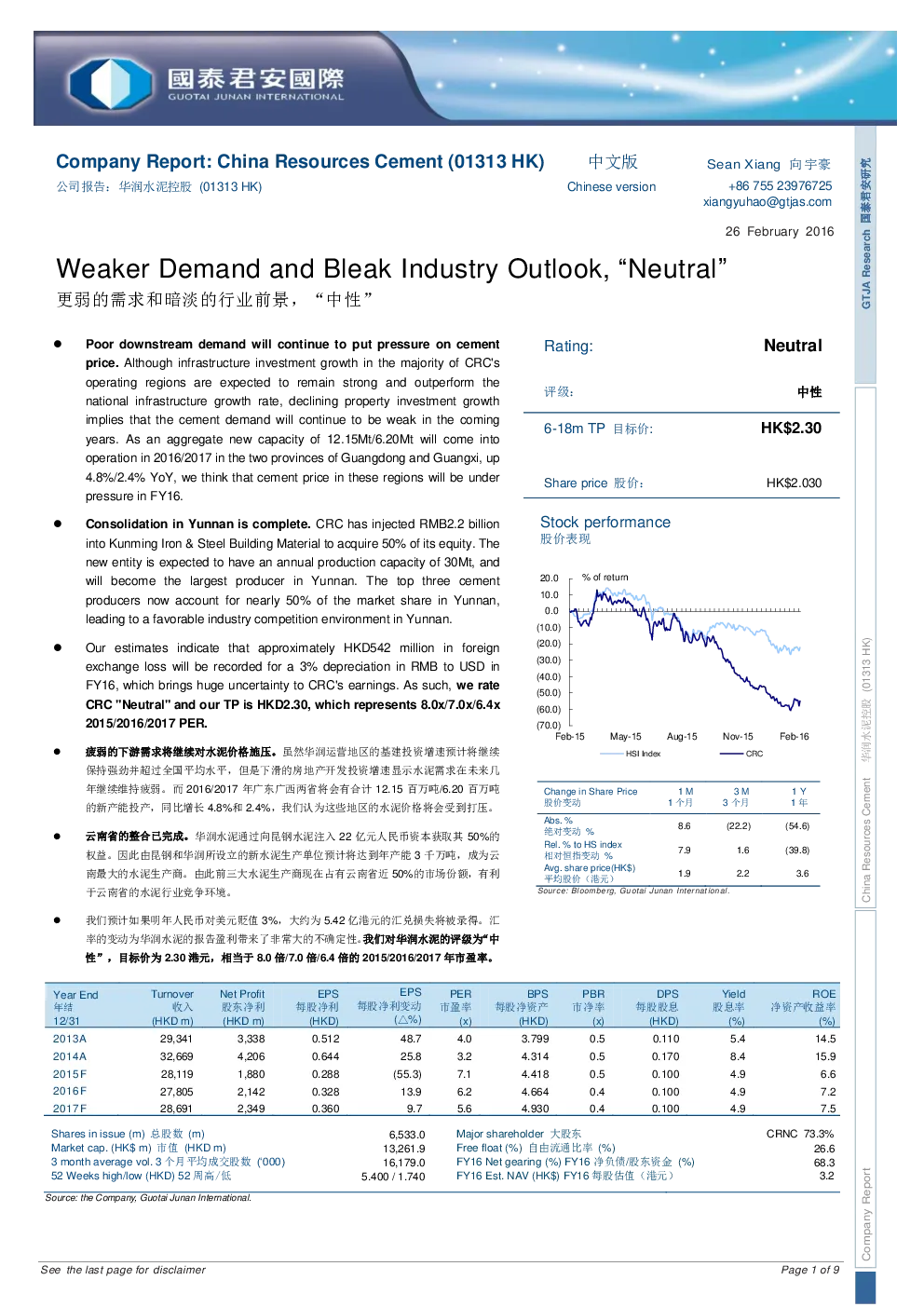
Task: Click the 2015F net profit 1,880
Action: (x=251, y=1074)
